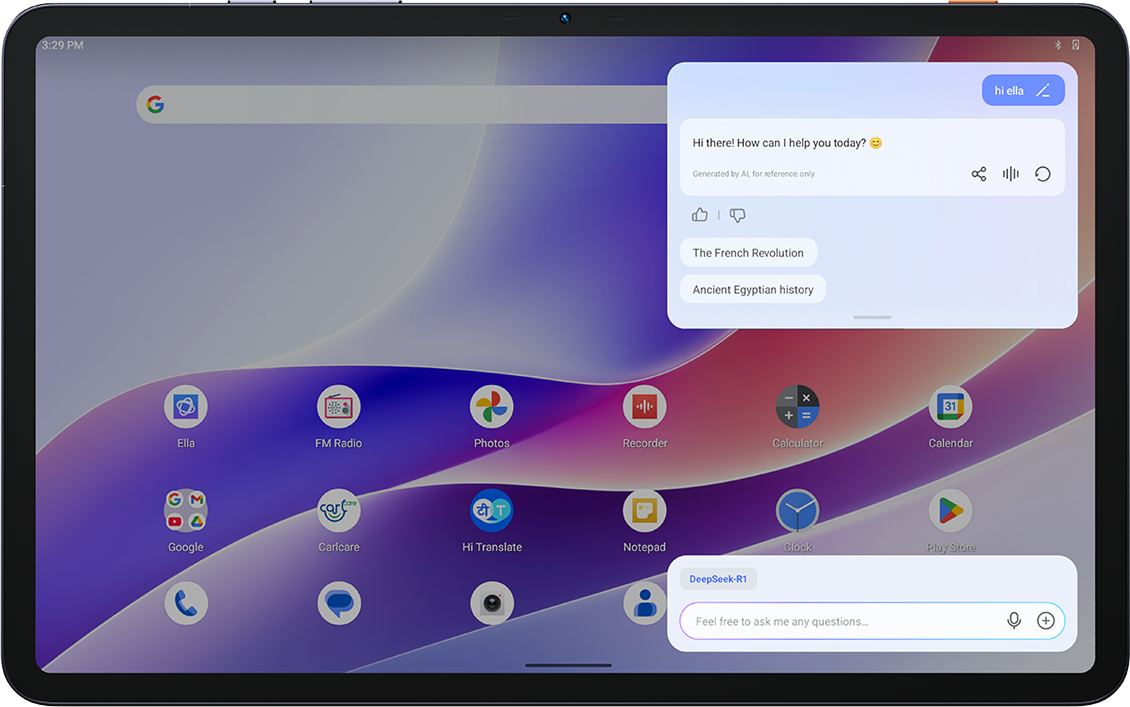Open the Carlcare app
1130x707 pixels.
(339, 511)
